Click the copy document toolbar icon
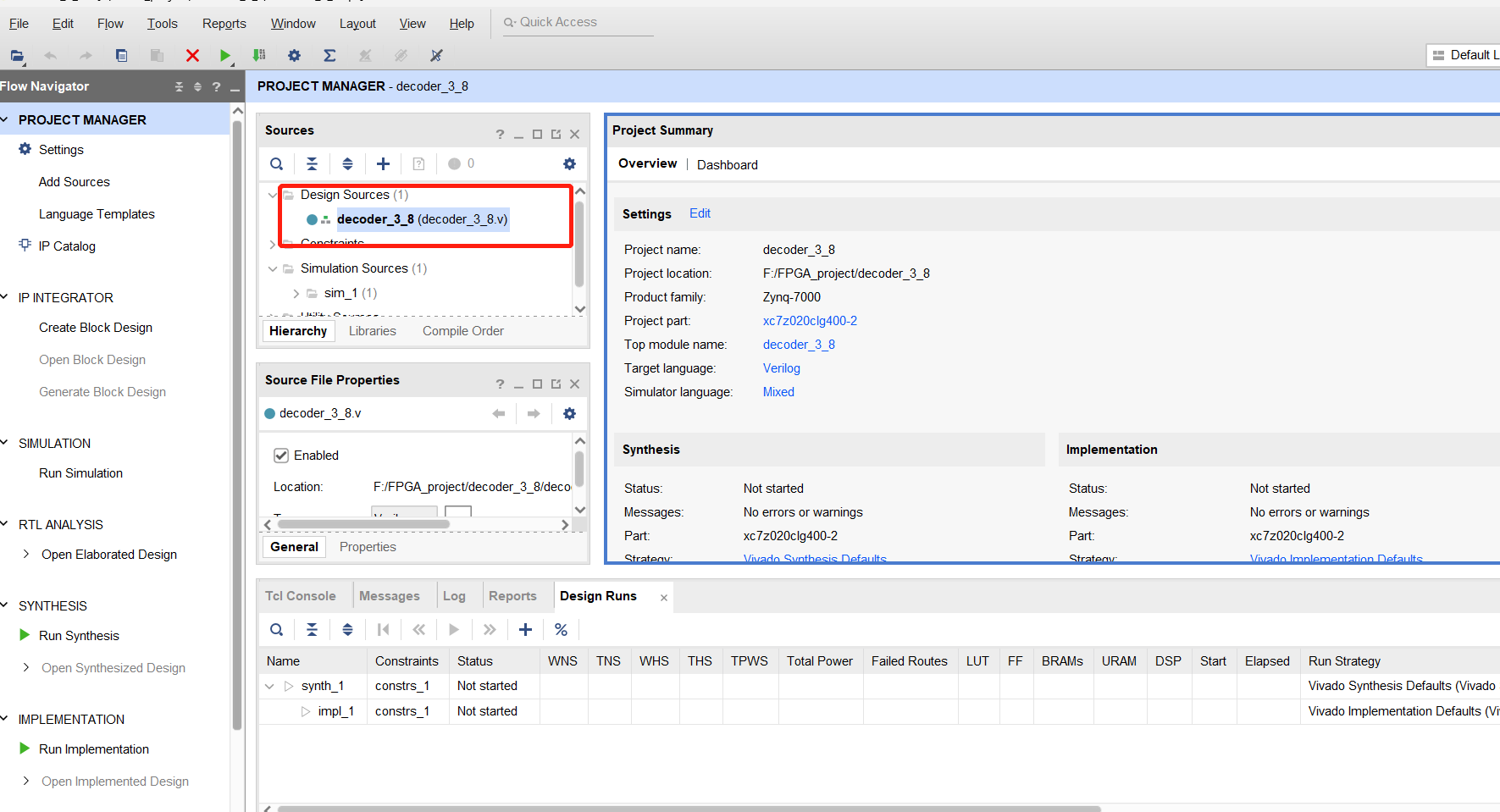This screenshot has height=812, width=1500. (121, 56)
